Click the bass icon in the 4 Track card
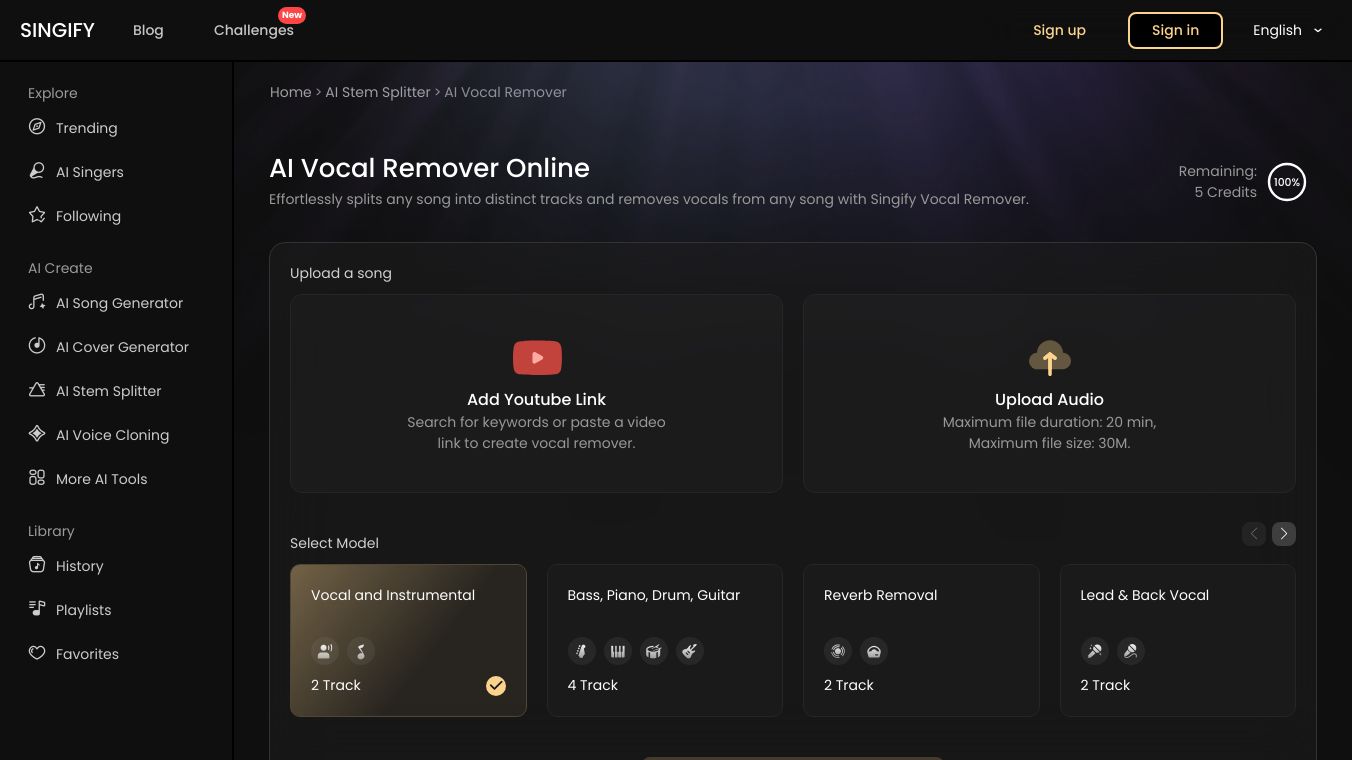Viewport: 1352px width, 760px height. pos(581,652)
